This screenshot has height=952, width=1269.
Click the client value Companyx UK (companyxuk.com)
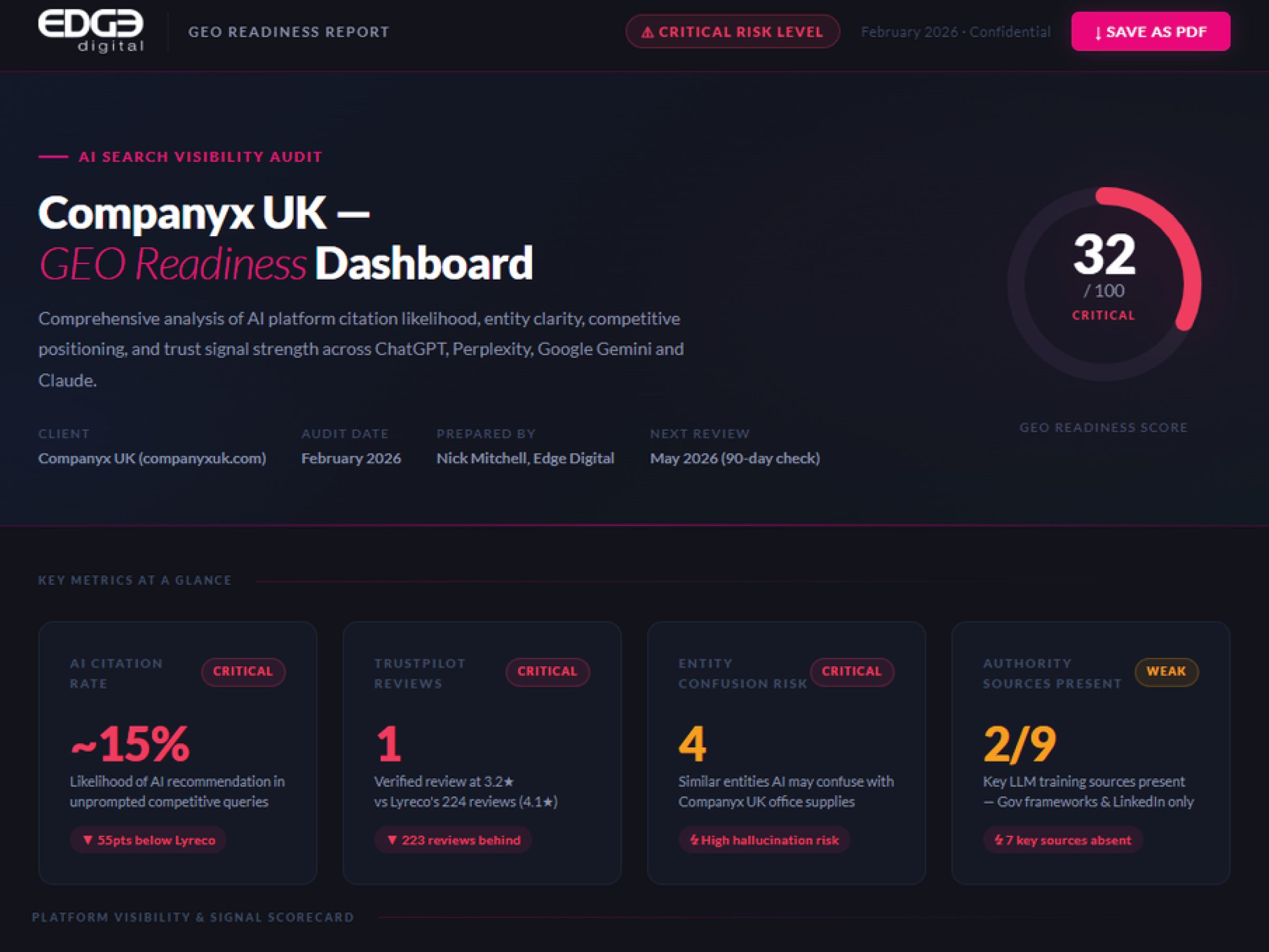[x=152, y=458]
